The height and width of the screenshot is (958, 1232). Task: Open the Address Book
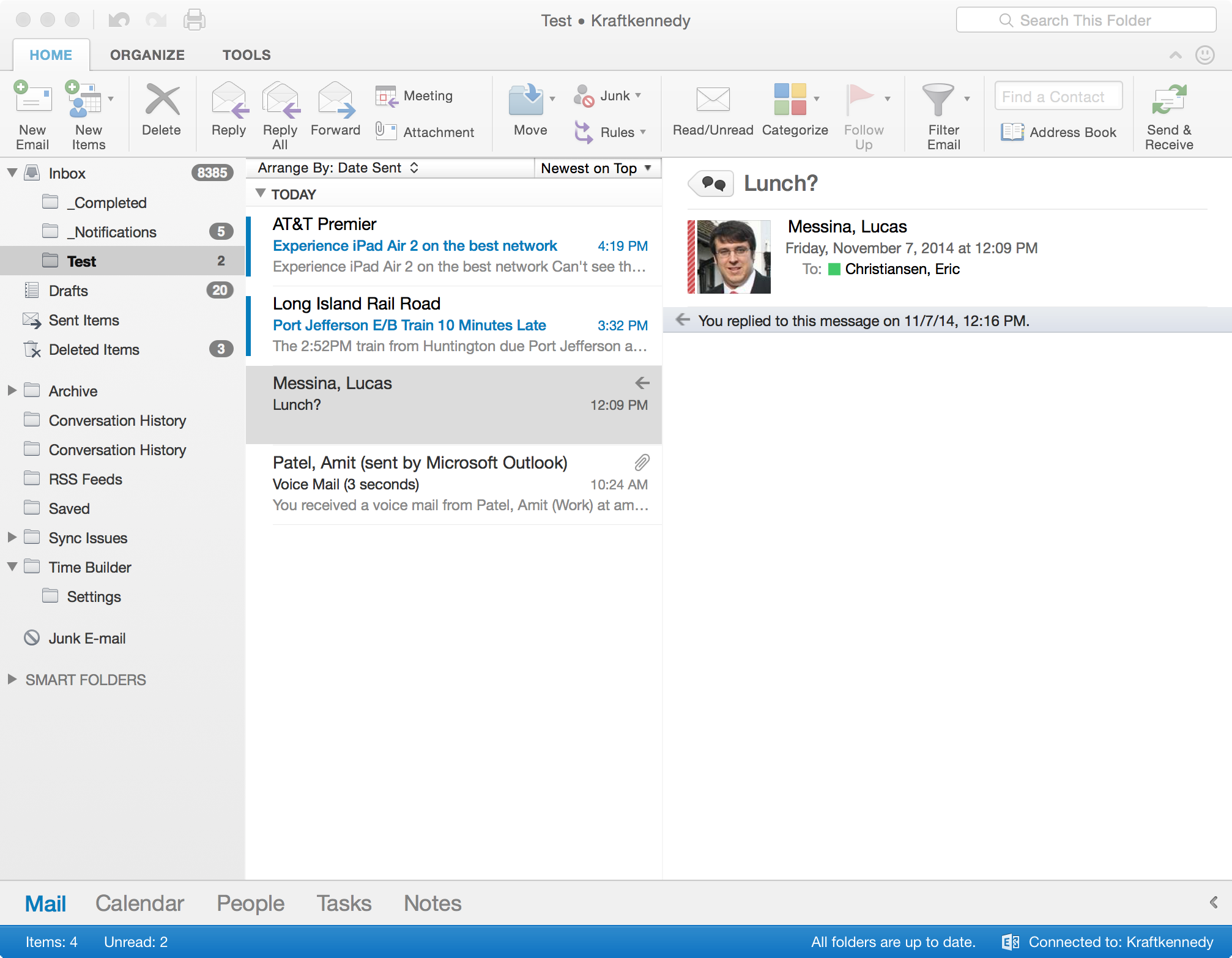(x=1060, y=132)
